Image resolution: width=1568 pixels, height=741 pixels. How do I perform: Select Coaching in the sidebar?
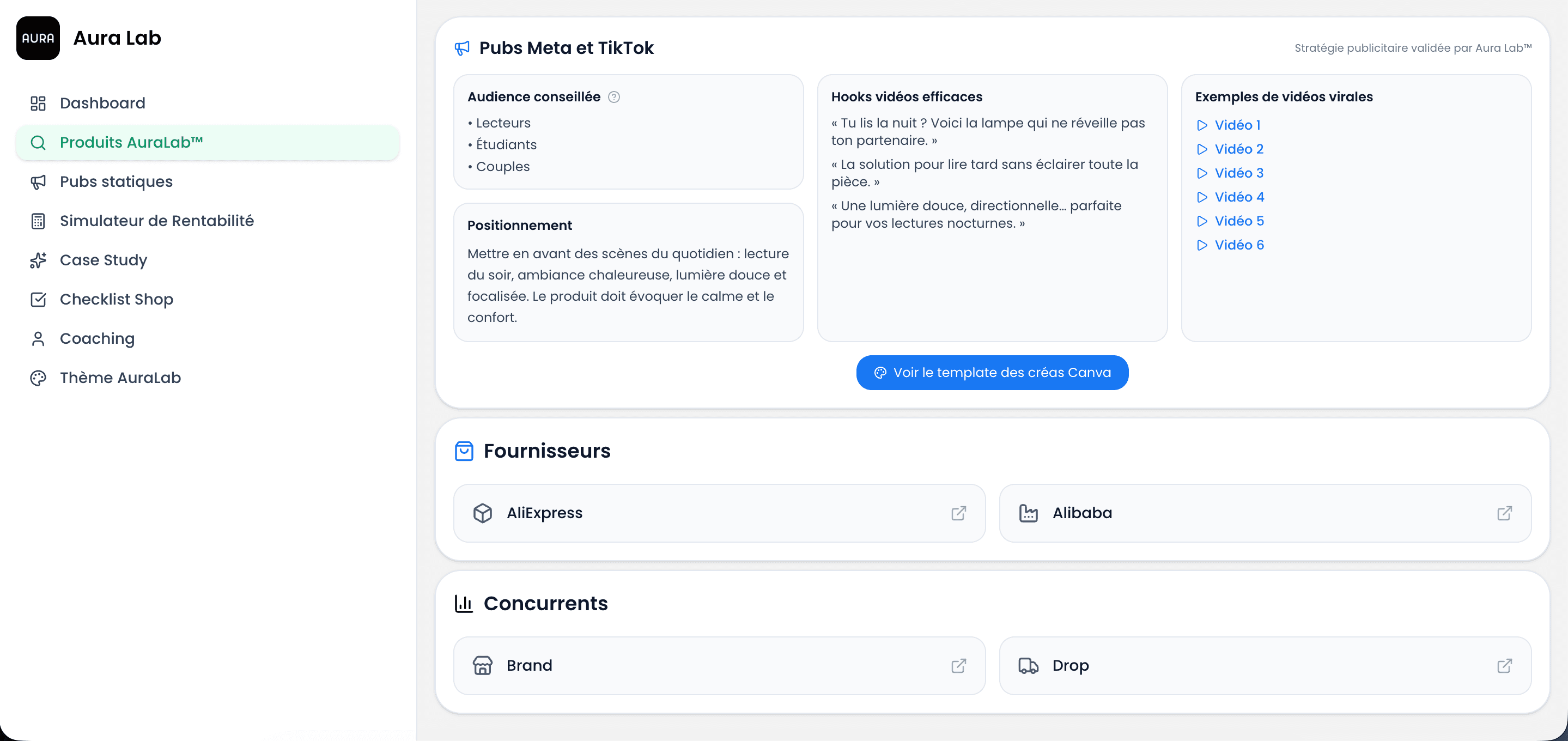pyautogui.click(x=97, y=338)
